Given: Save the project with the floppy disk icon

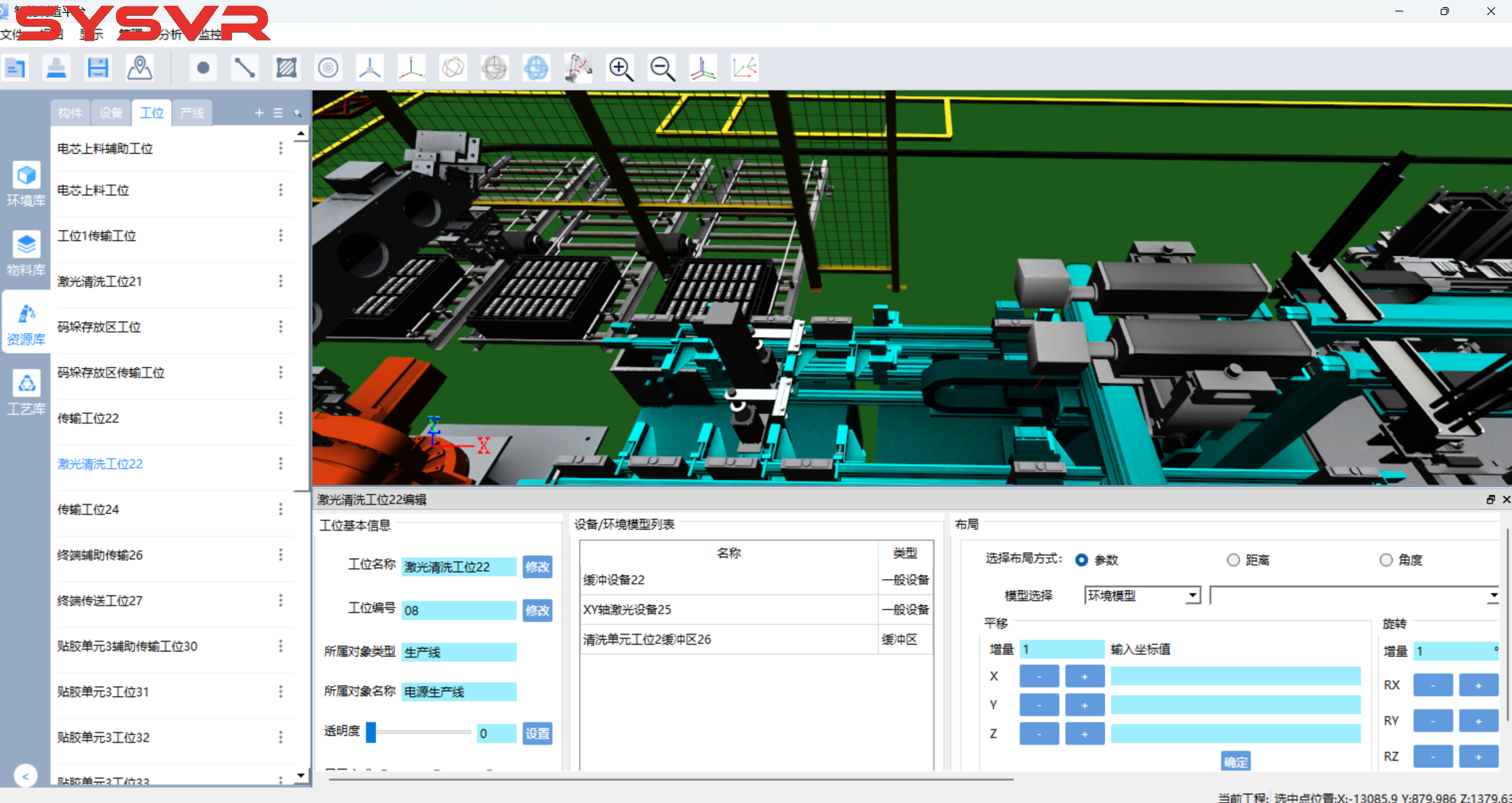Looking at the screenshot, I should pyautogui.click(x=98, y=68).
